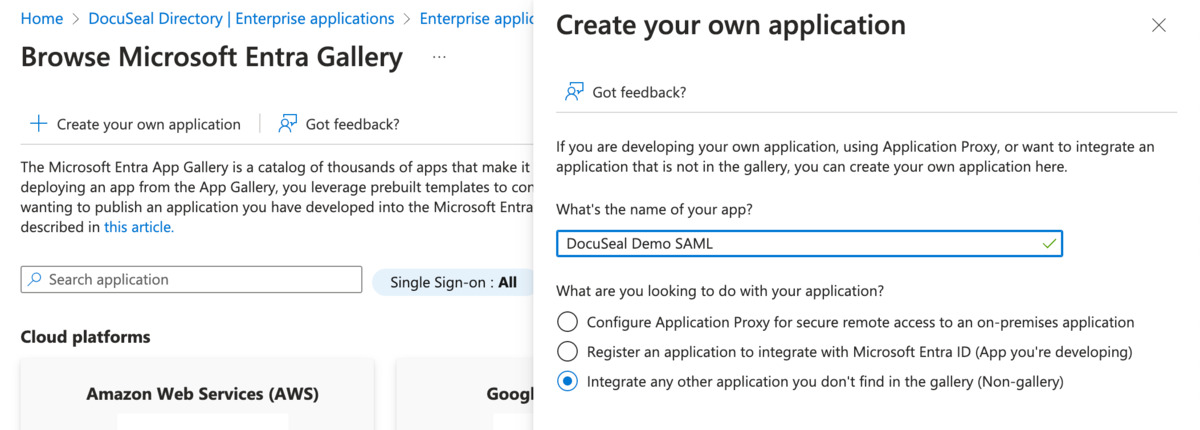Open the Single Sign-on : All filter
This screenshot has width=1200, height=430.
pyautogui.click(x=453, y=282)
